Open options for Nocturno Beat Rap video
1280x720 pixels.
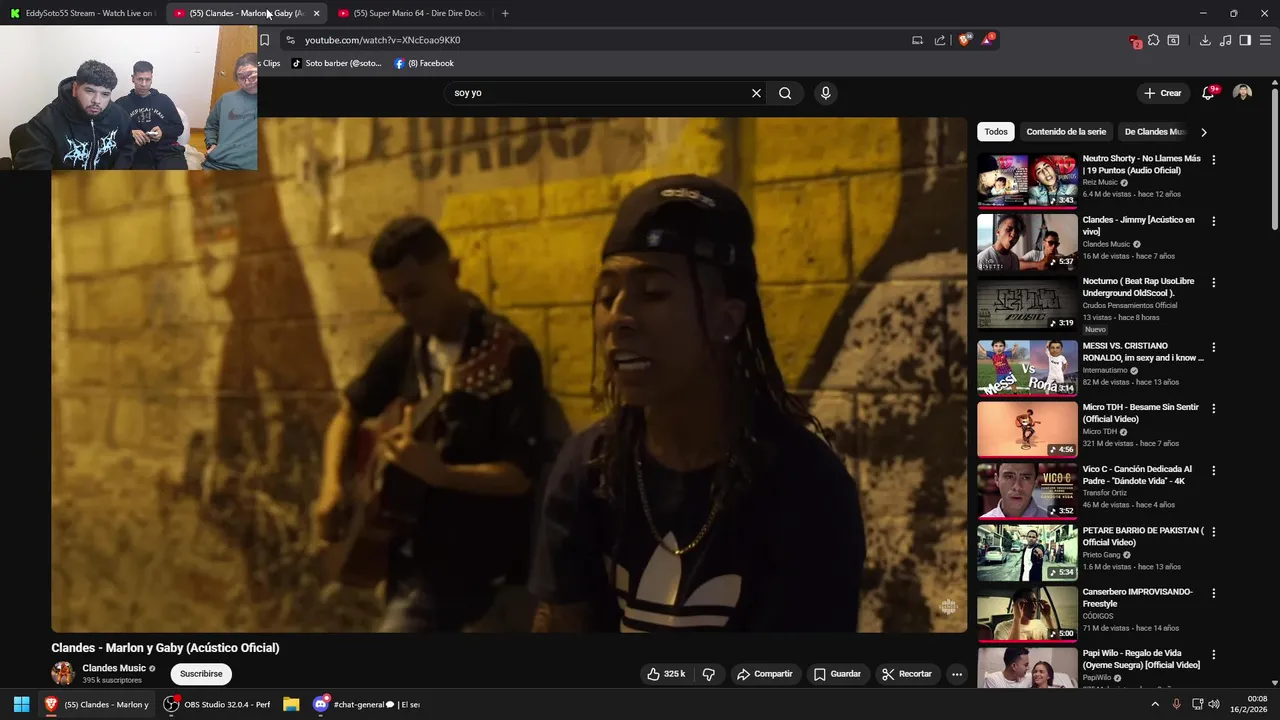(1214, 283)
